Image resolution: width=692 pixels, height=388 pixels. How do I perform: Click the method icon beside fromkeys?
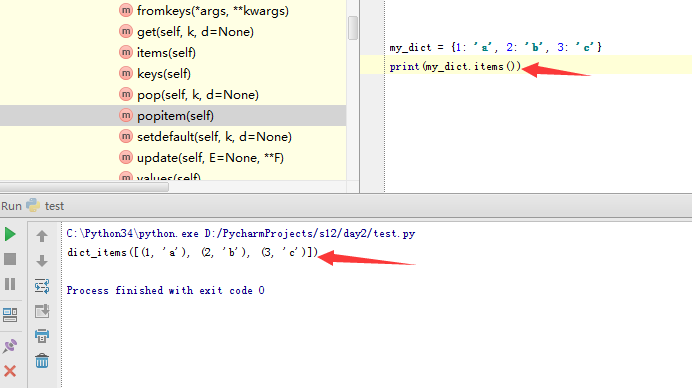[126, 10]
